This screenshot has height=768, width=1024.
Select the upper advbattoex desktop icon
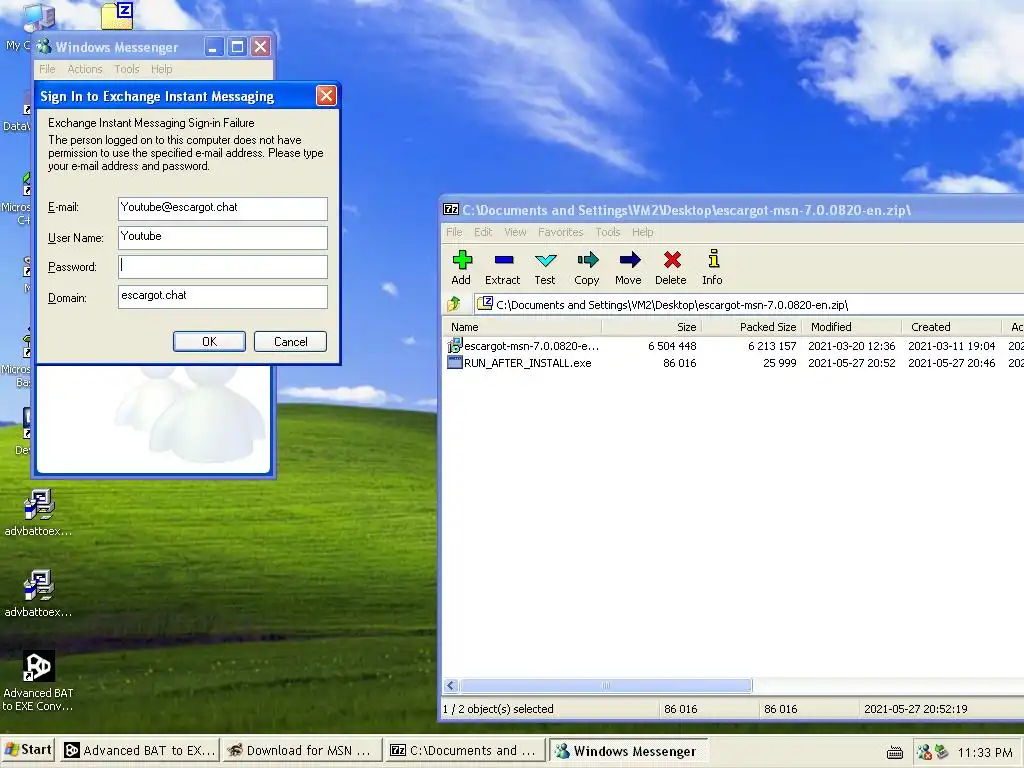pos(38,504)
